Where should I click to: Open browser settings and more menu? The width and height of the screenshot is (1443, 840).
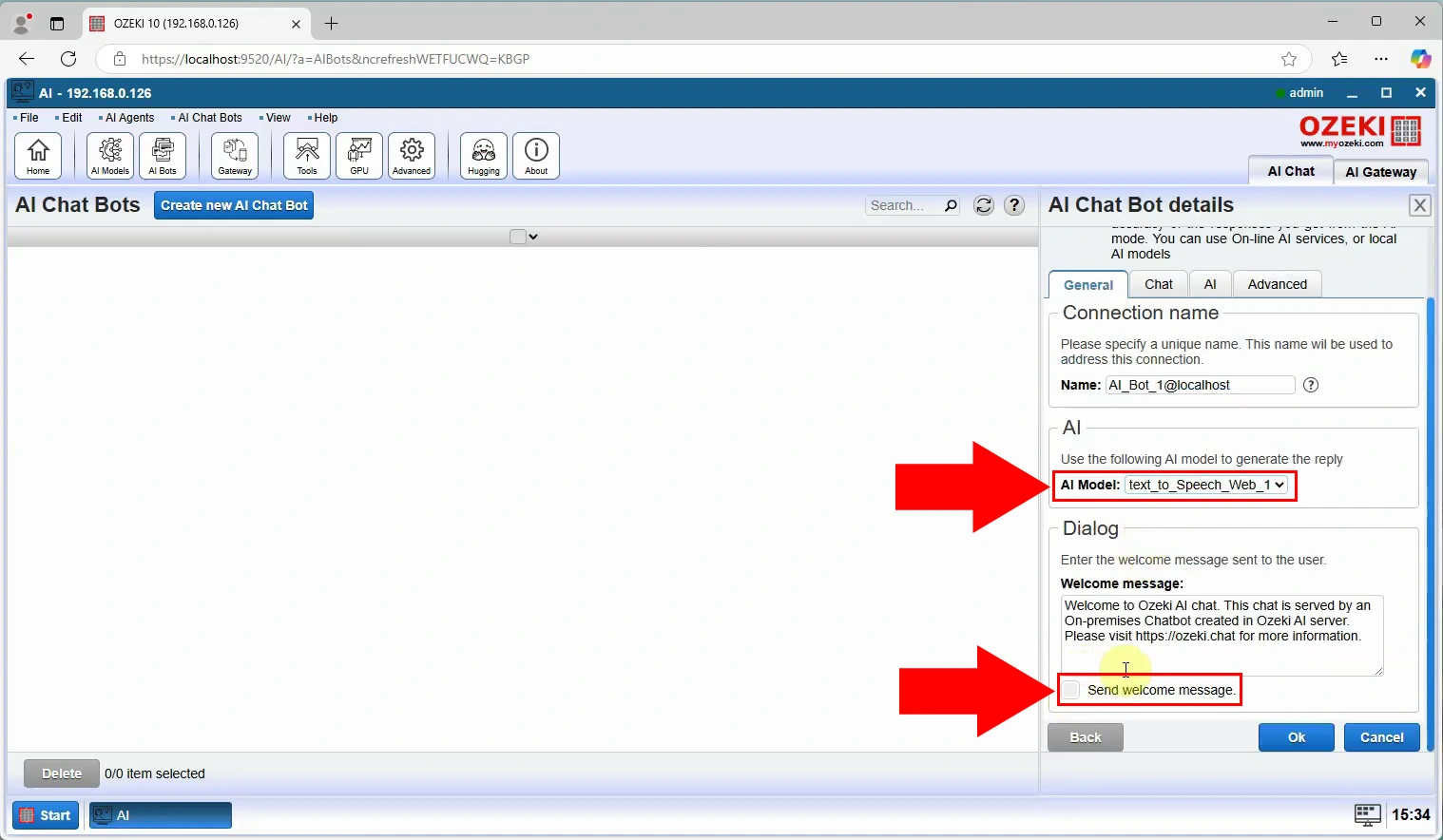(x=1381, y=59)
